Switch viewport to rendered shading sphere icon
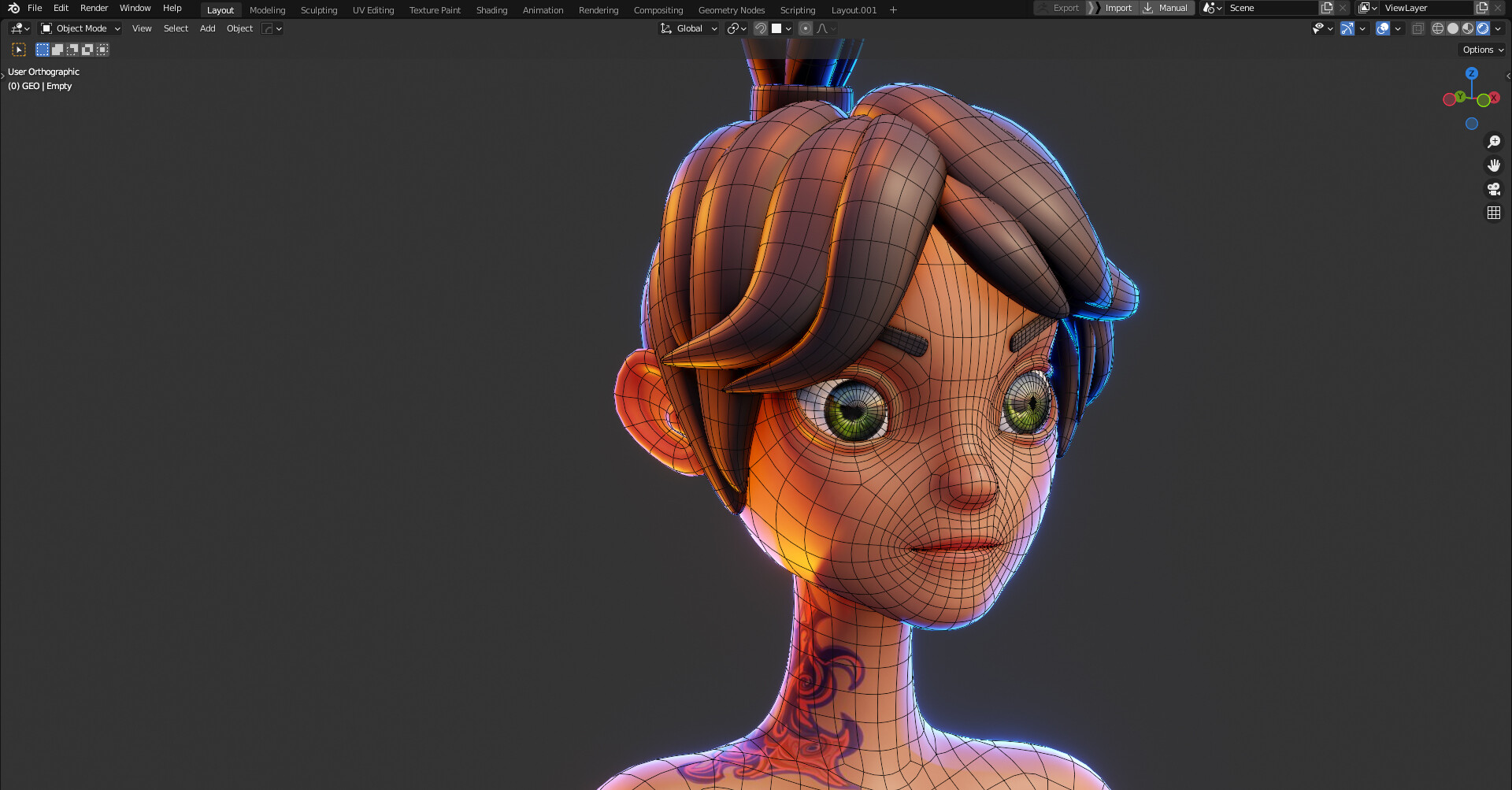The height and width of the screenshot is (790, 1512). pyautogui.click(x=1484, y=28)
